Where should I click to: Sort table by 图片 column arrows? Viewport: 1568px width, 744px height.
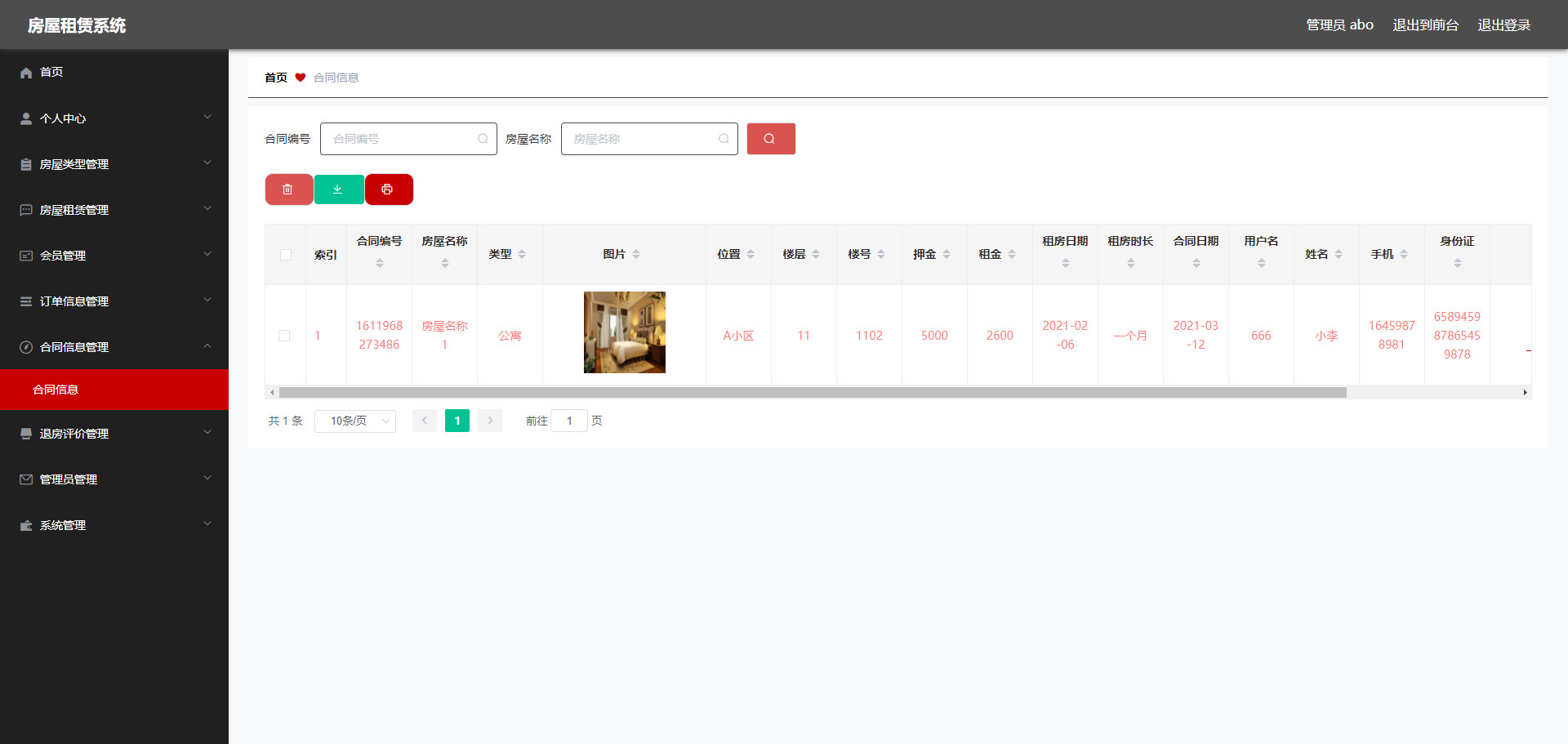coord(636,254)
